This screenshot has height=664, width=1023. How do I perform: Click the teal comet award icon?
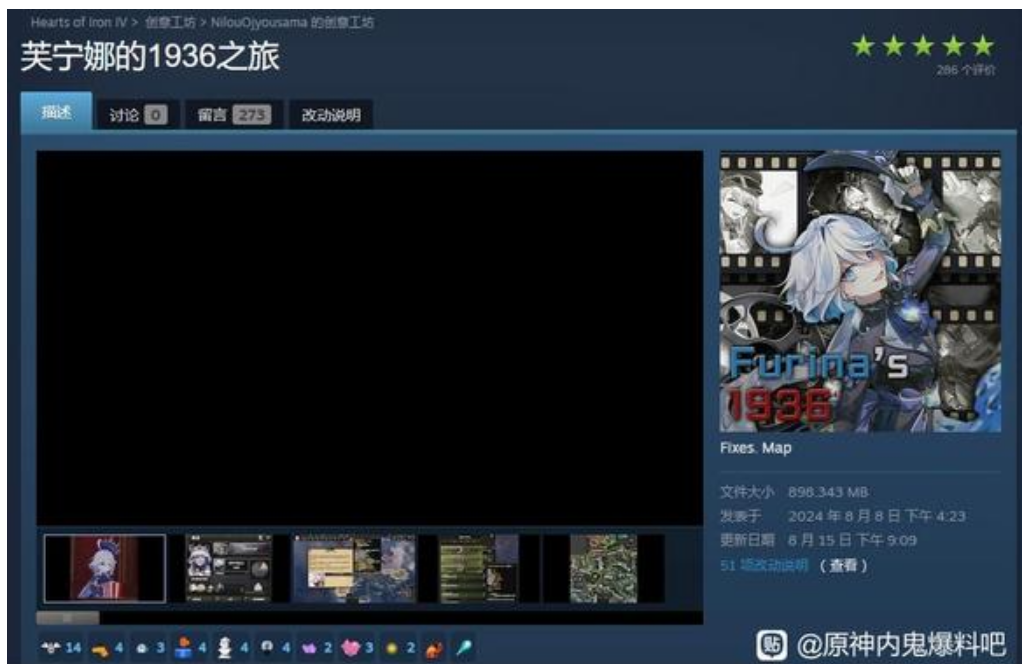(x=463, y=648)
